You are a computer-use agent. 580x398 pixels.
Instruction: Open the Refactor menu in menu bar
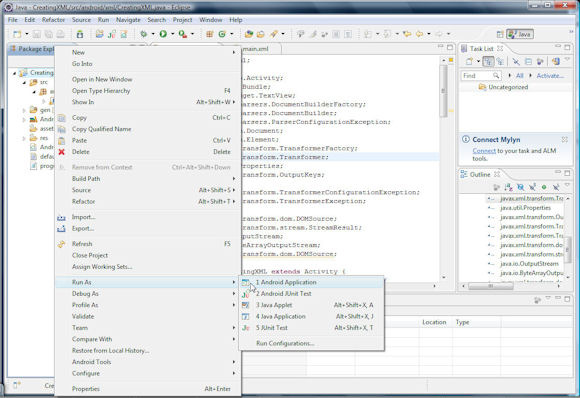53,20
